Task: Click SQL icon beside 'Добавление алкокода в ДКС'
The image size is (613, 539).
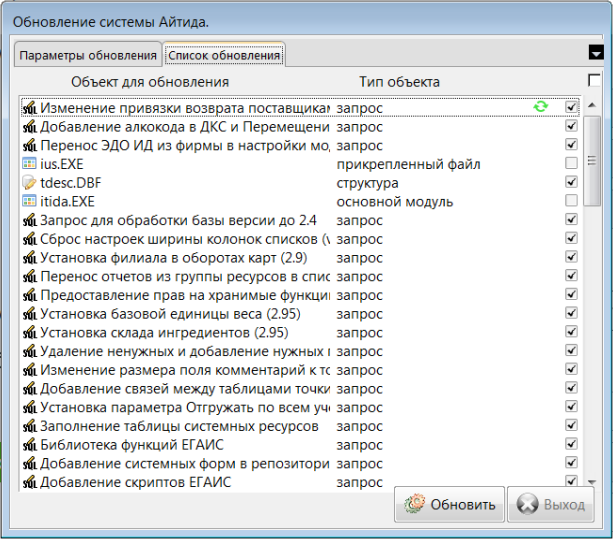Action: 30,127
